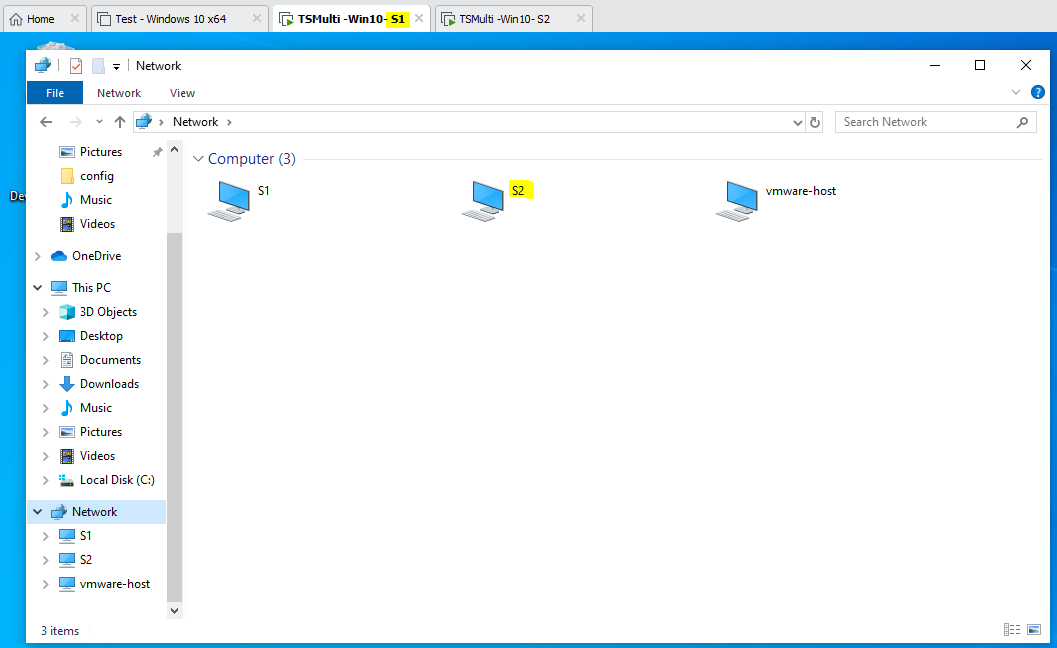Open Explorer Help icon

click(1038, 92)
